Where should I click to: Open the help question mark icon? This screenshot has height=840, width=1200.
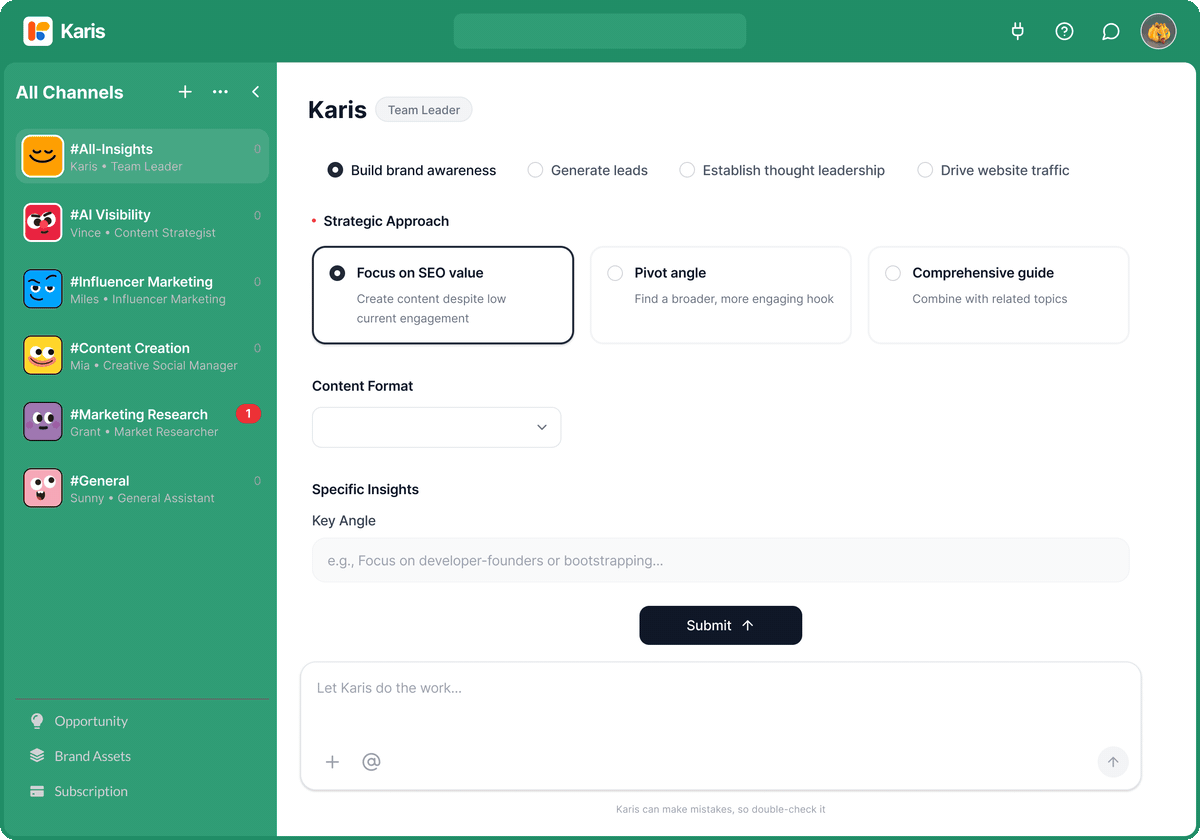[1064, 31]
